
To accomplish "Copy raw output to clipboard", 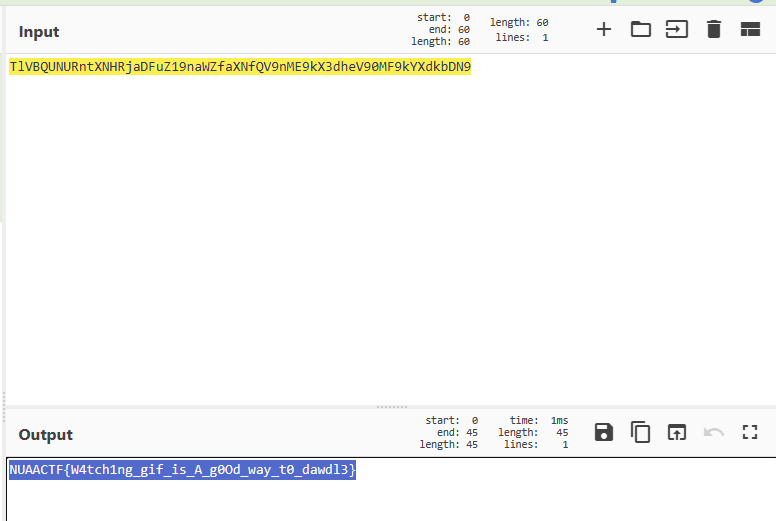I will click(x=640, y=432).
